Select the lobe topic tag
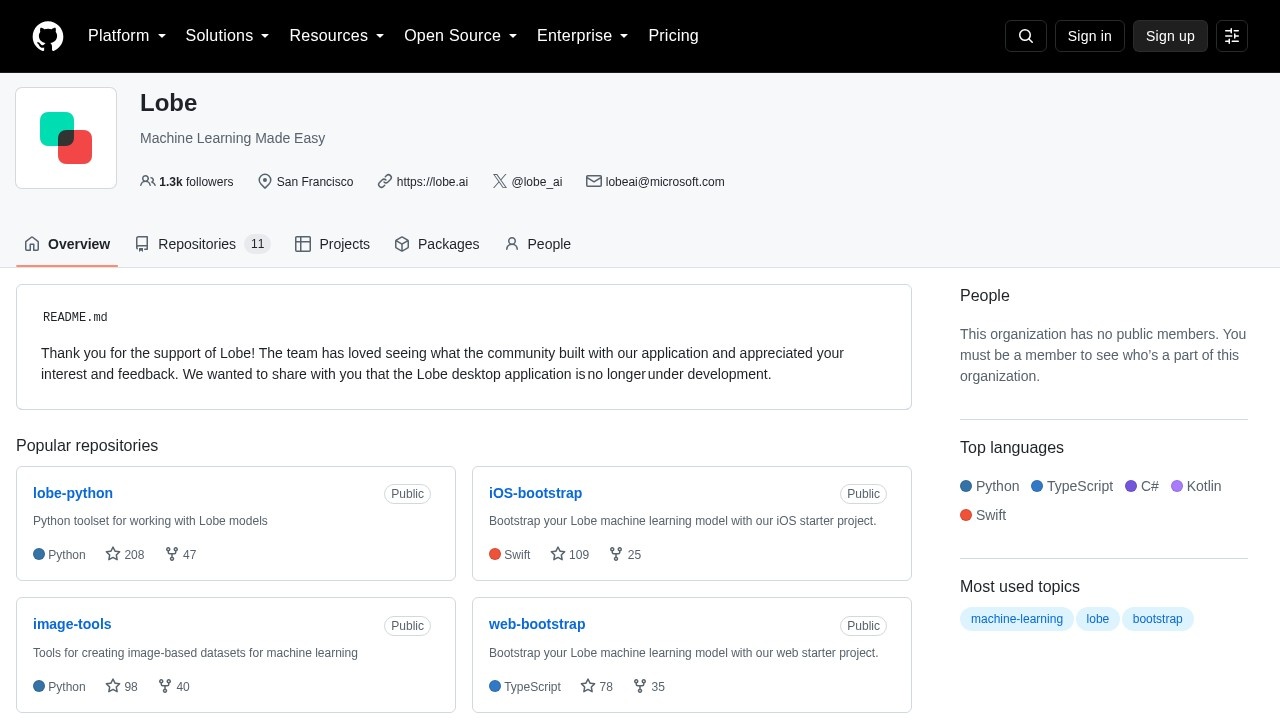The height and width of the screenshot is (720, 1280). (1098, 619)
